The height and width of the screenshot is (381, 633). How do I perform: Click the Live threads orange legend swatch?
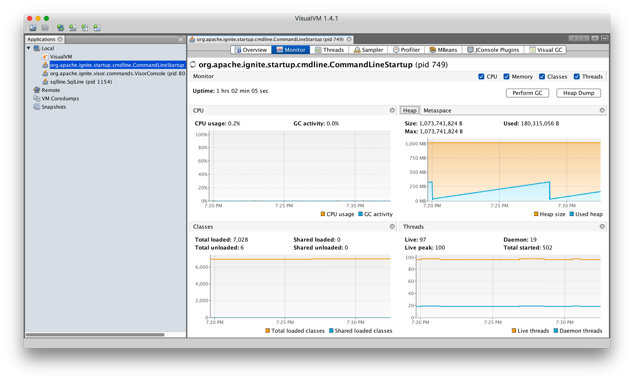click(x=514, y=331)
